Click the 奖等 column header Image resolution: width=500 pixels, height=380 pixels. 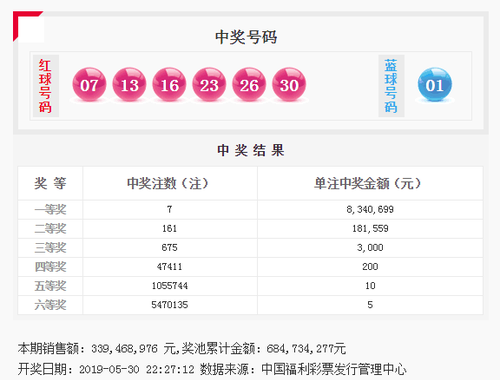pos(50,184)
